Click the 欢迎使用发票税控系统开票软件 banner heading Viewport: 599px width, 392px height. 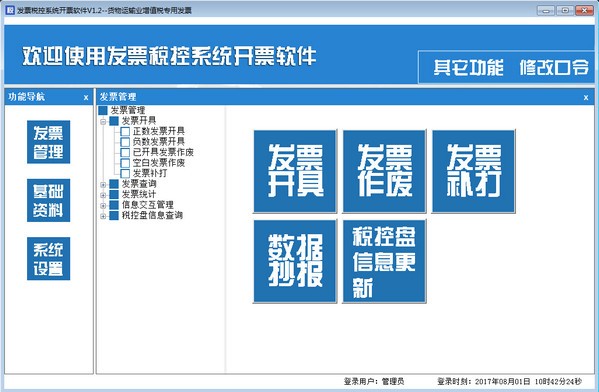click(x=169, y=57)
